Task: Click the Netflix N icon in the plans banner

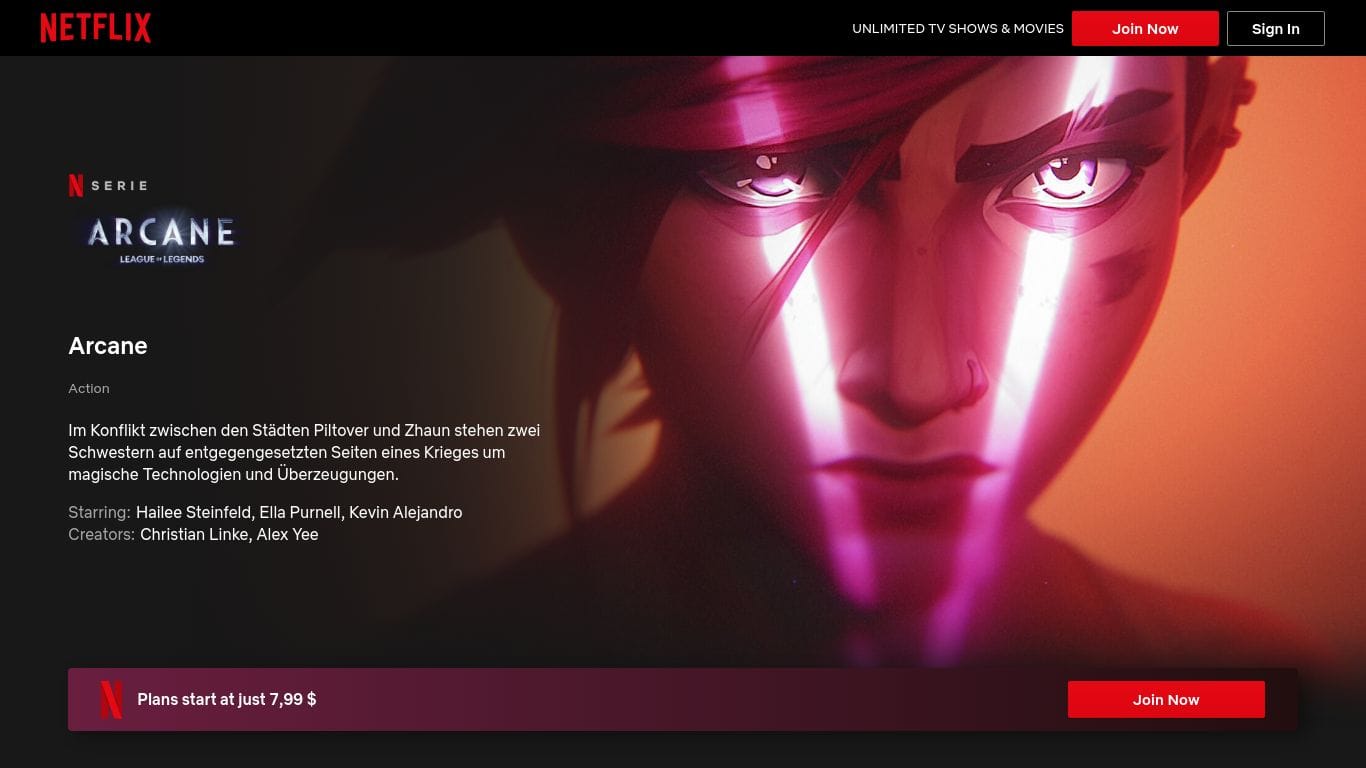Action: (x=112, y=699)
